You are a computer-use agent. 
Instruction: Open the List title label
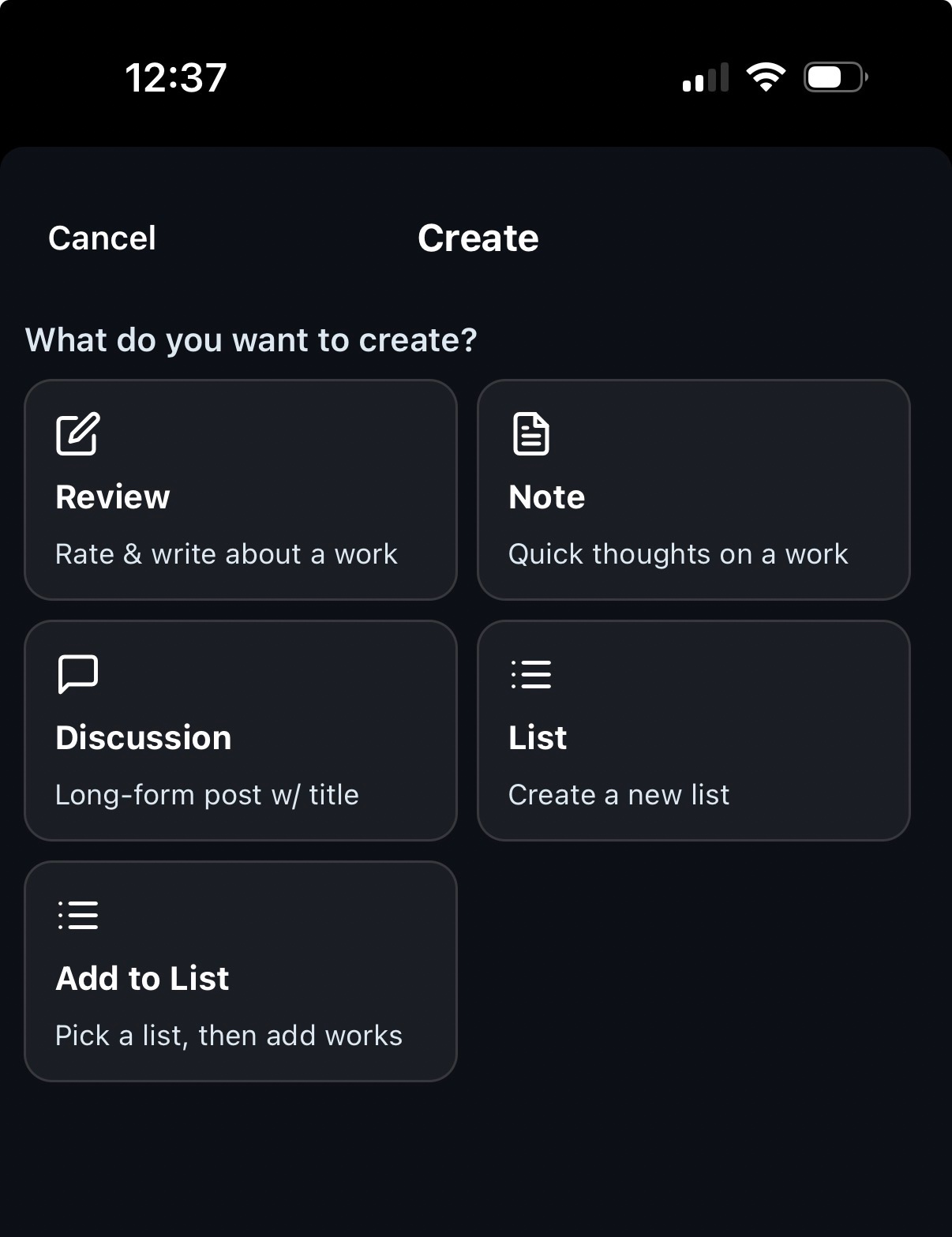[x=538, y=738]
